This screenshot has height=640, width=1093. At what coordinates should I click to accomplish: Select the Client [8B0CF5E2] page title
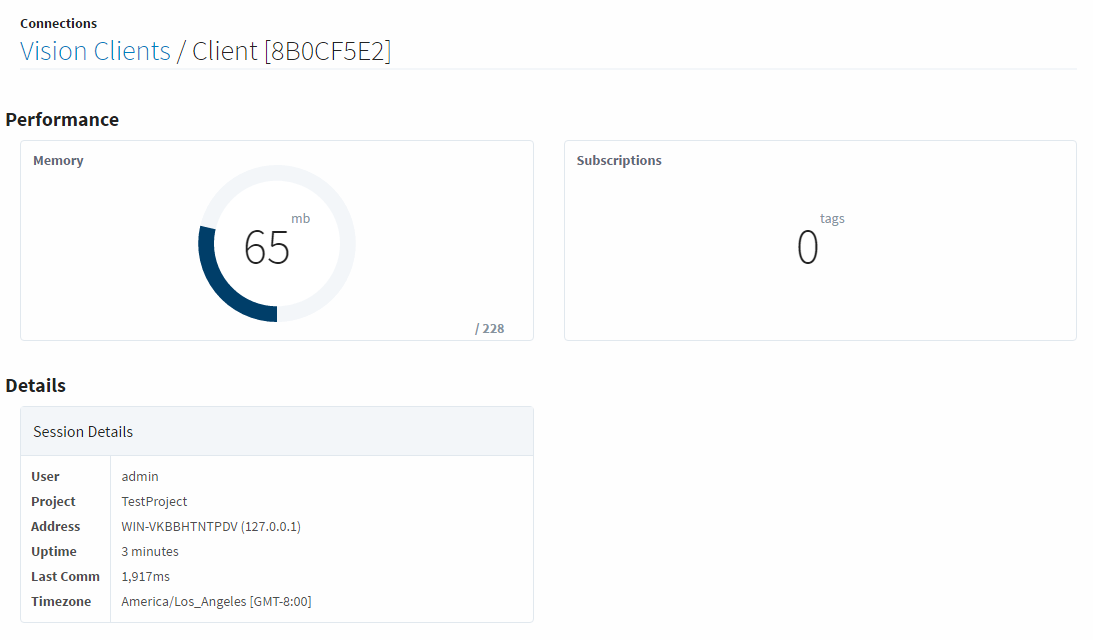pos(291,51)
